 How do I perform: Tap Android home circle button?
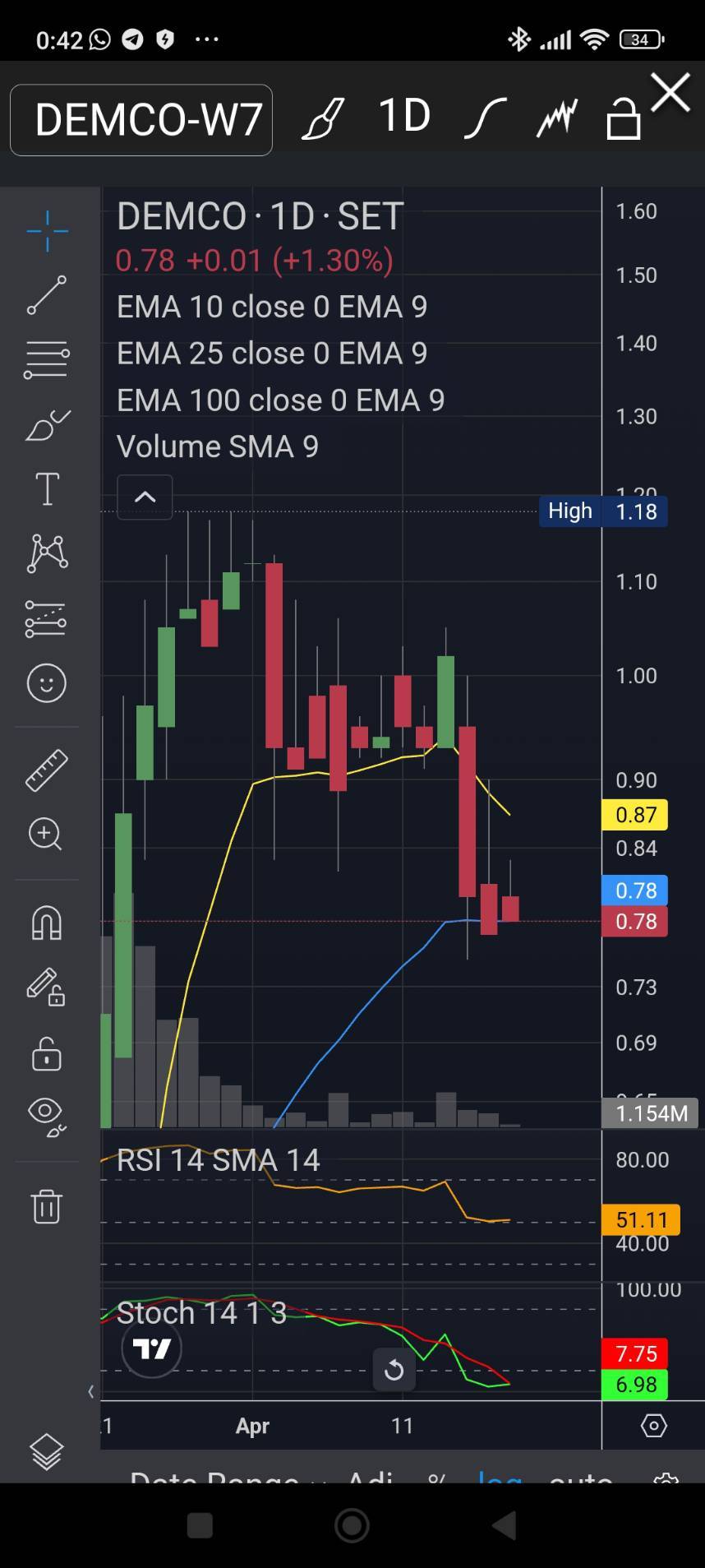tap(352, 1525)
